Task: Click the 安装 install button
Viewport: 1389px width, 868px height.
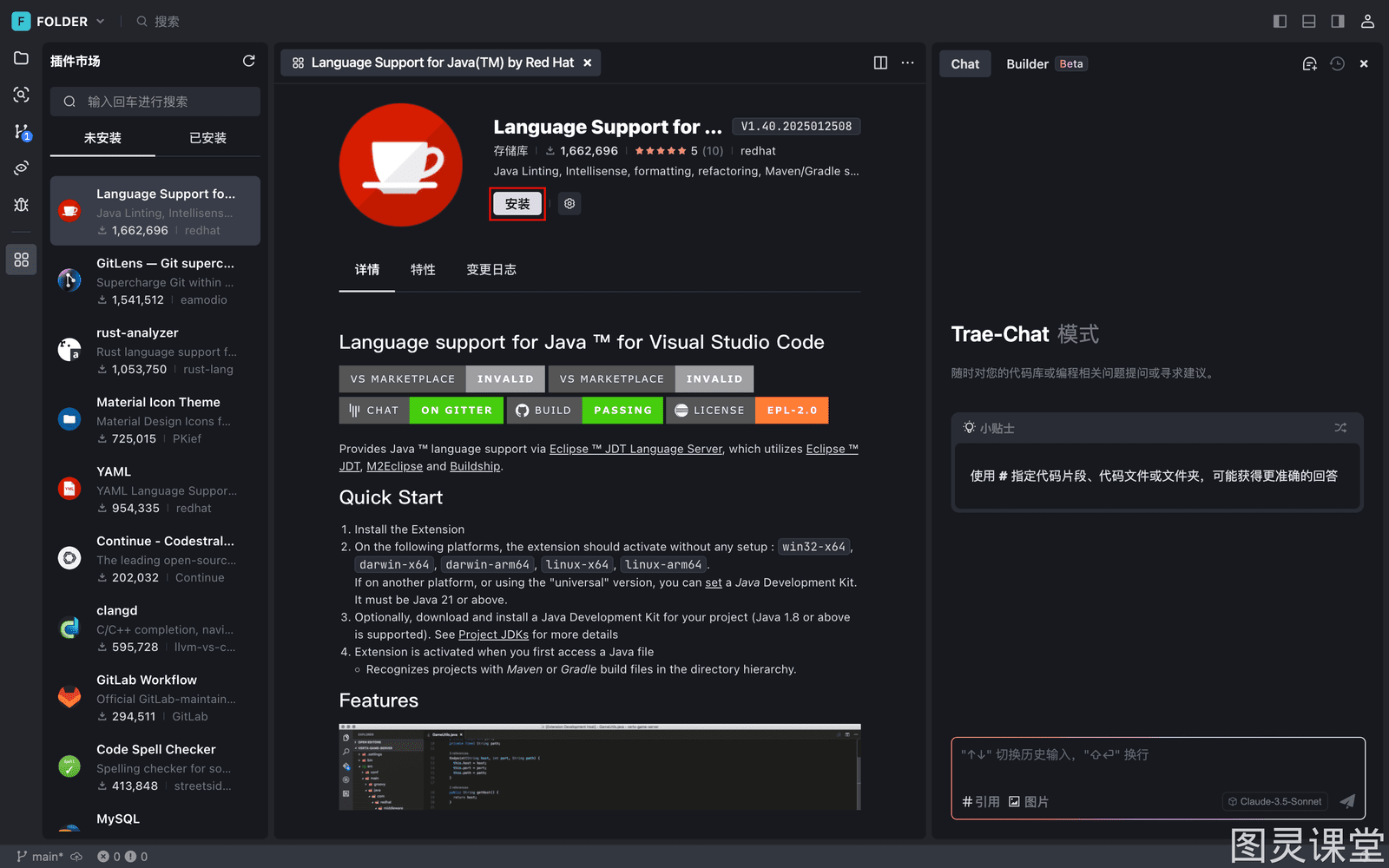Action: point(517,204)
